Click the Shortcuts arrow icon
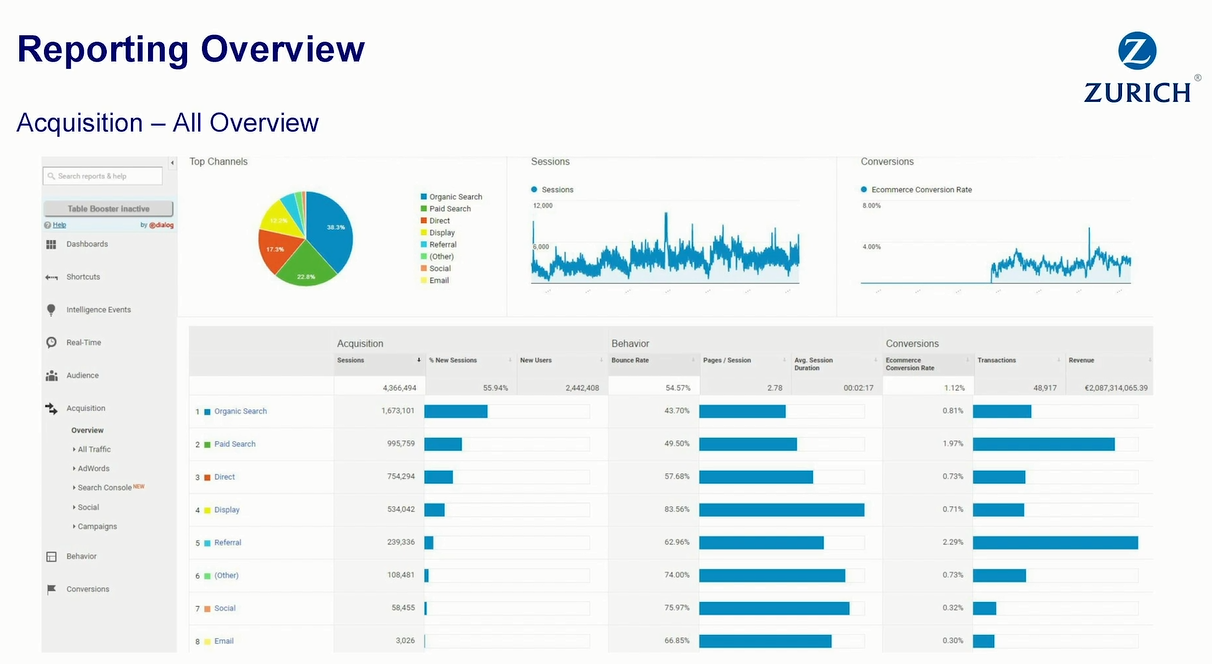Viewport: 1212px width, 664px height. (51, 277)
